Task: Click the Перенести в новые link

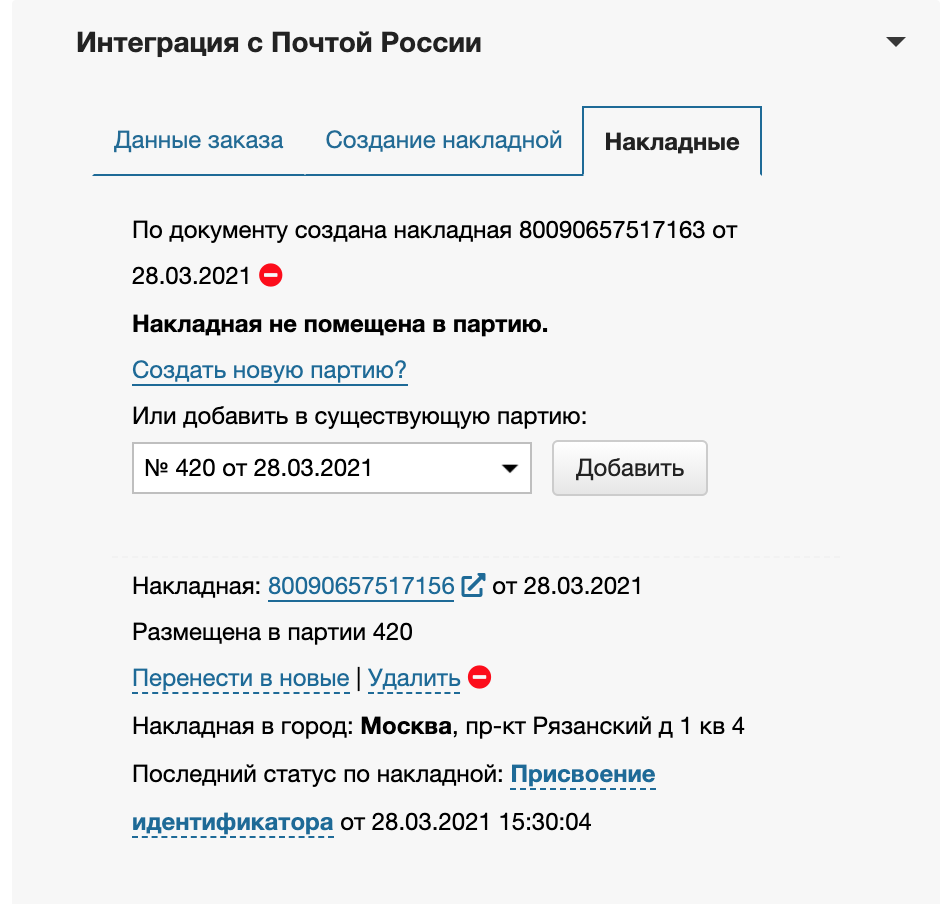Action: coord(240,679)
